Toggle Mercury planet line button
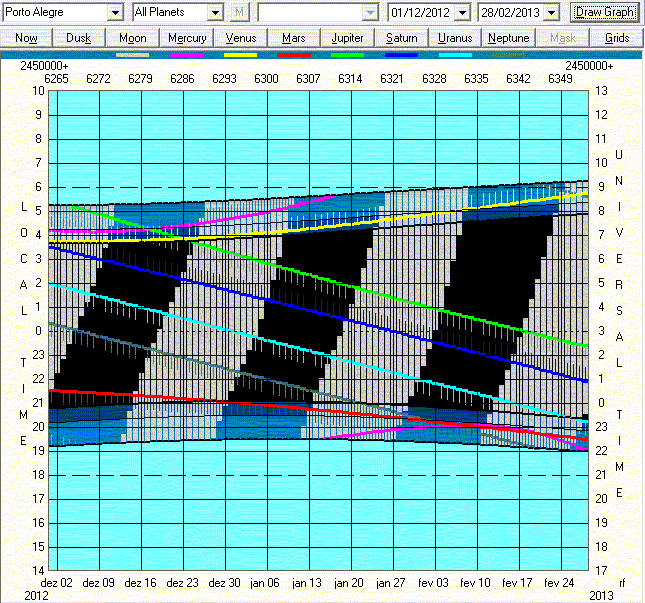 (187, 37)
